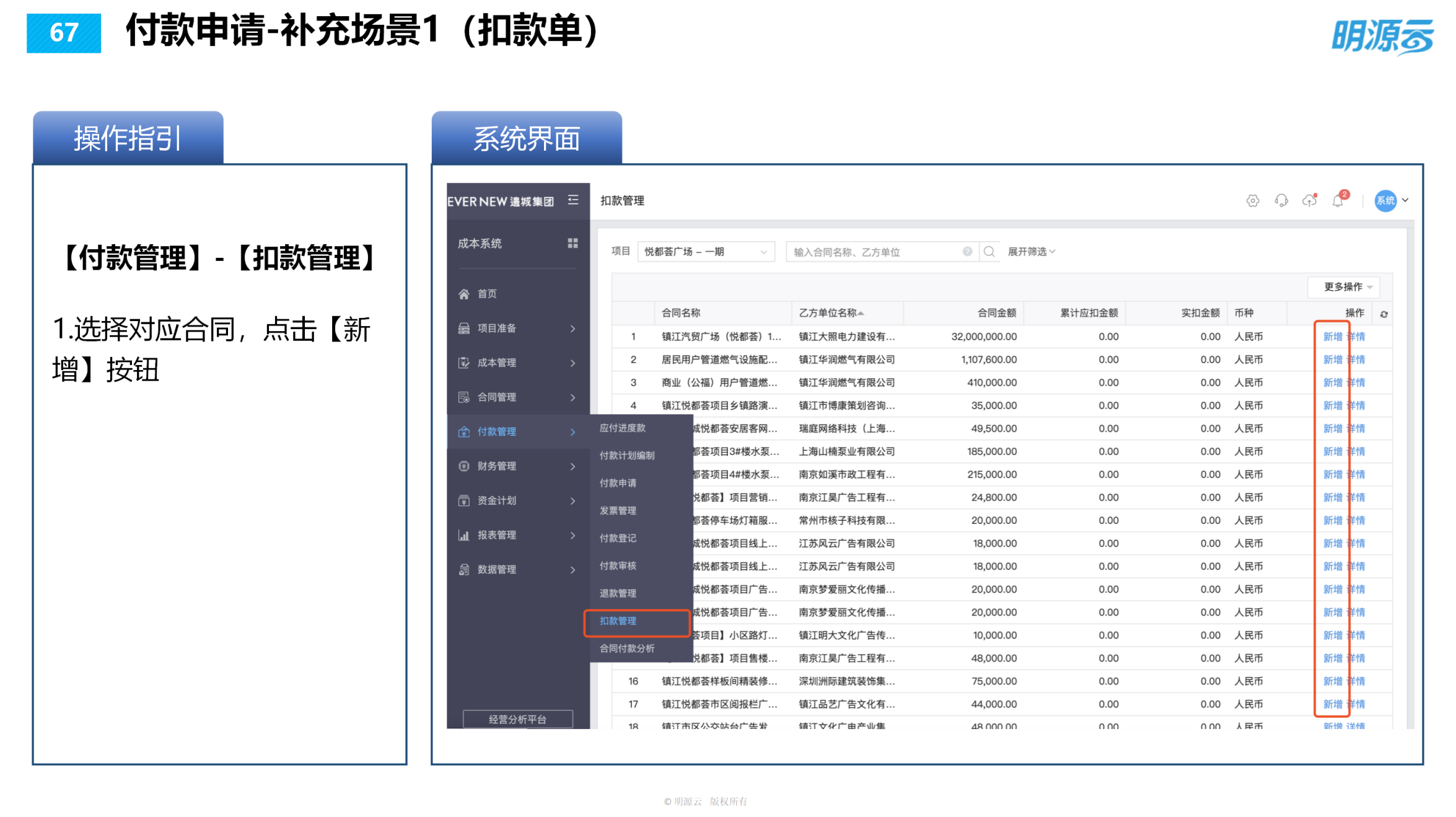The image size is (1456, 817).
Task: Open the 付款申请 menu item
Action: 618,483
